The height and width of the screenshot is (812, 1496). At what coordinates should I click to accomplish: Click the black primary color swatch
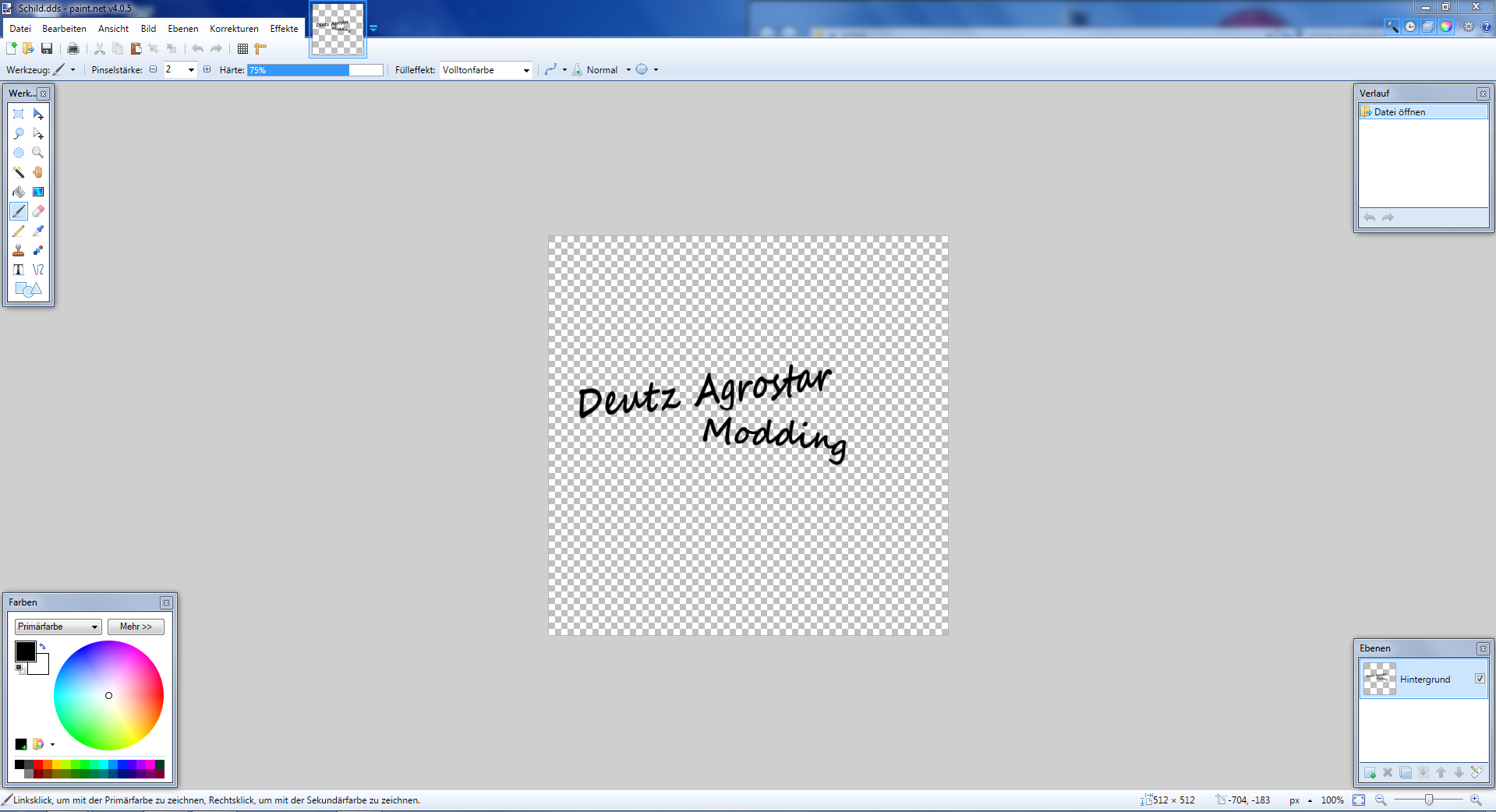coord(25,651)
